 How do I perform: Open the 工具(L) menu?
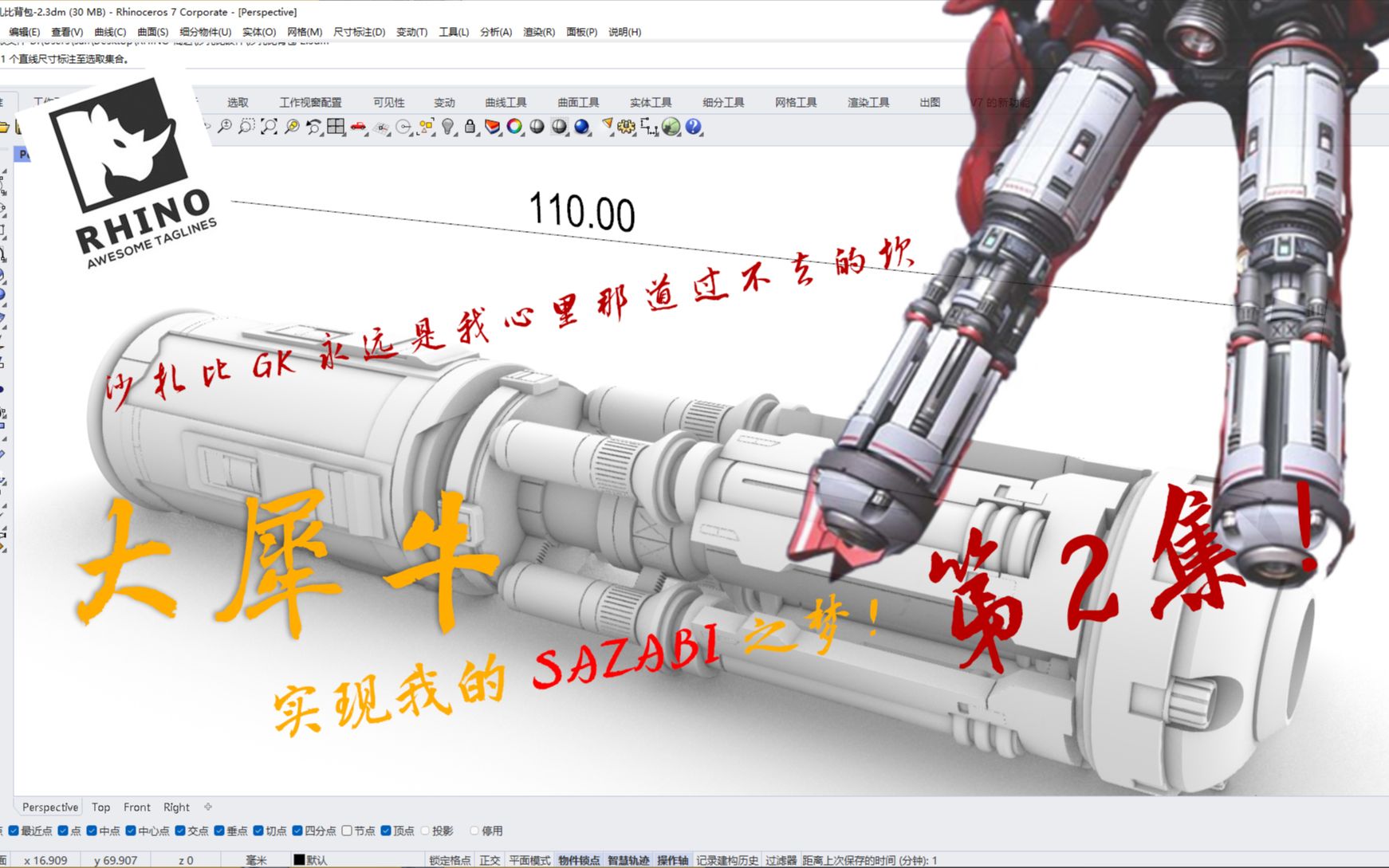[x=454, y=32]
